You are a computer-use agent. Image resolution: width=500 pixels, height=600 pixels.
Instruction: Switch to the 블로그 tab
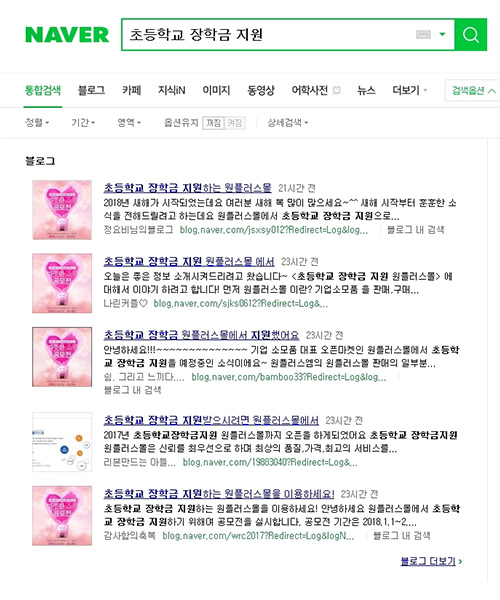[91, 90]
